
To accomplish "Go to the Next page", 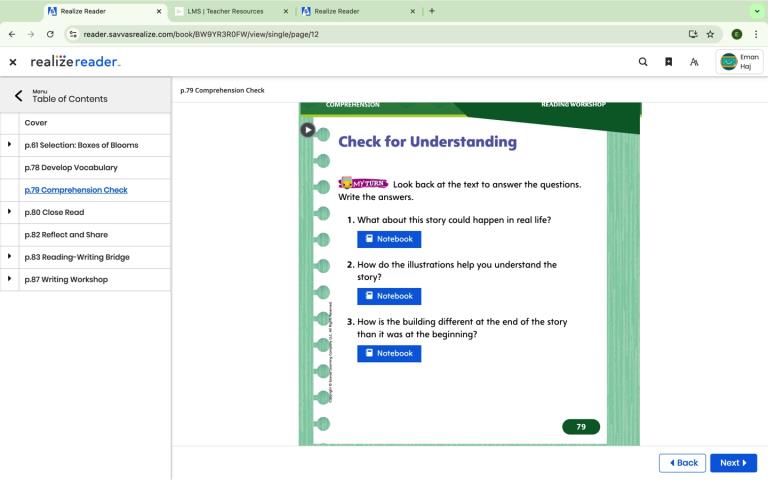I will coord(733,463).
